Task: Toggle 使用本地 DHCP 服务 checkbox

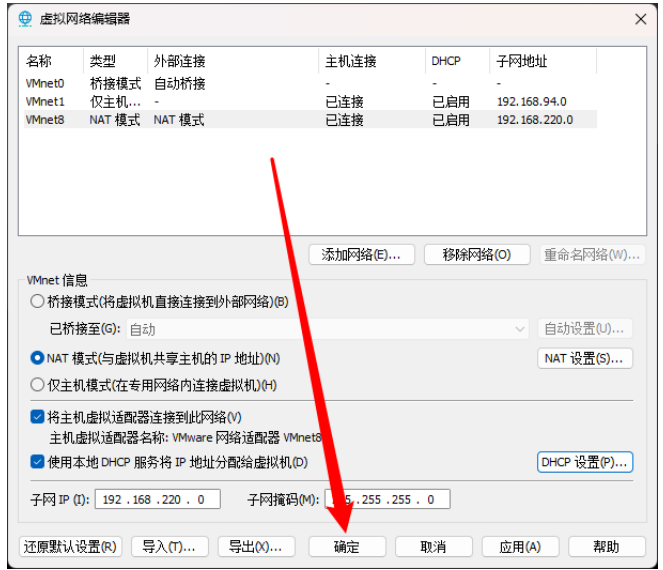Action: point(37,462)
